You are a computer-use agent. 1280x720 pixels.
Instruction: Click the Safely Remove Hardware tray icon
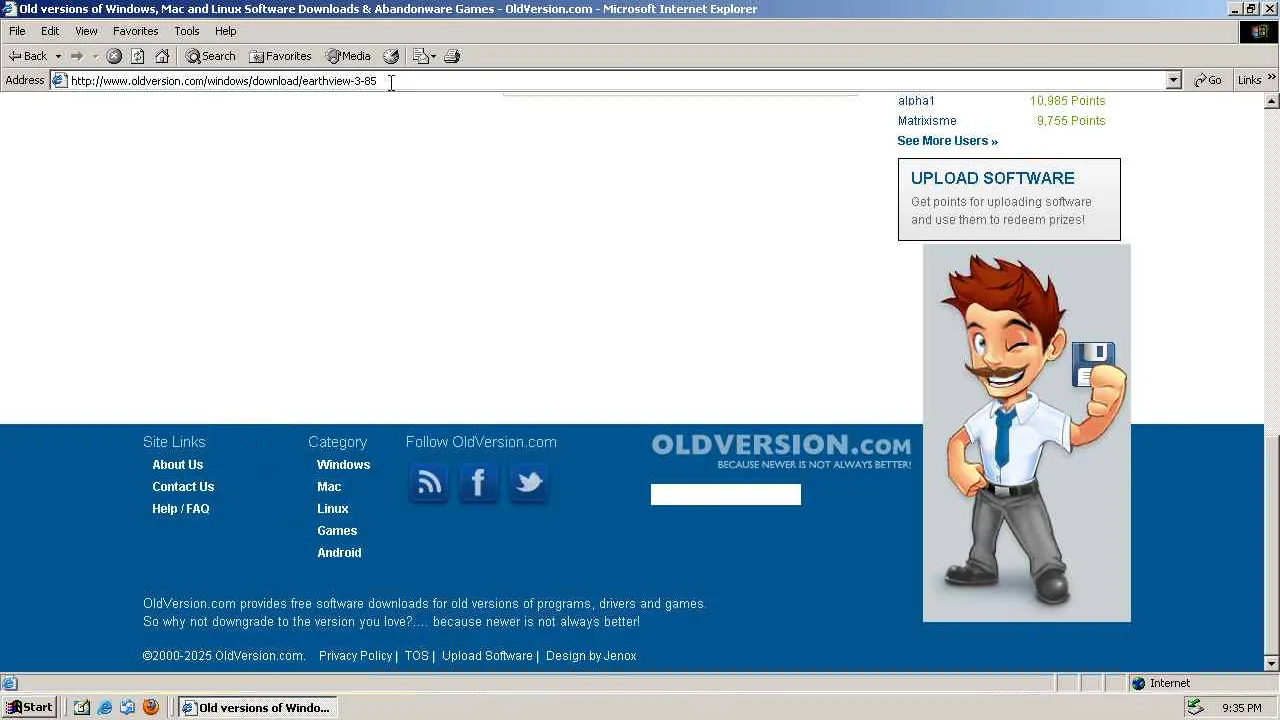pos(1194,707)
